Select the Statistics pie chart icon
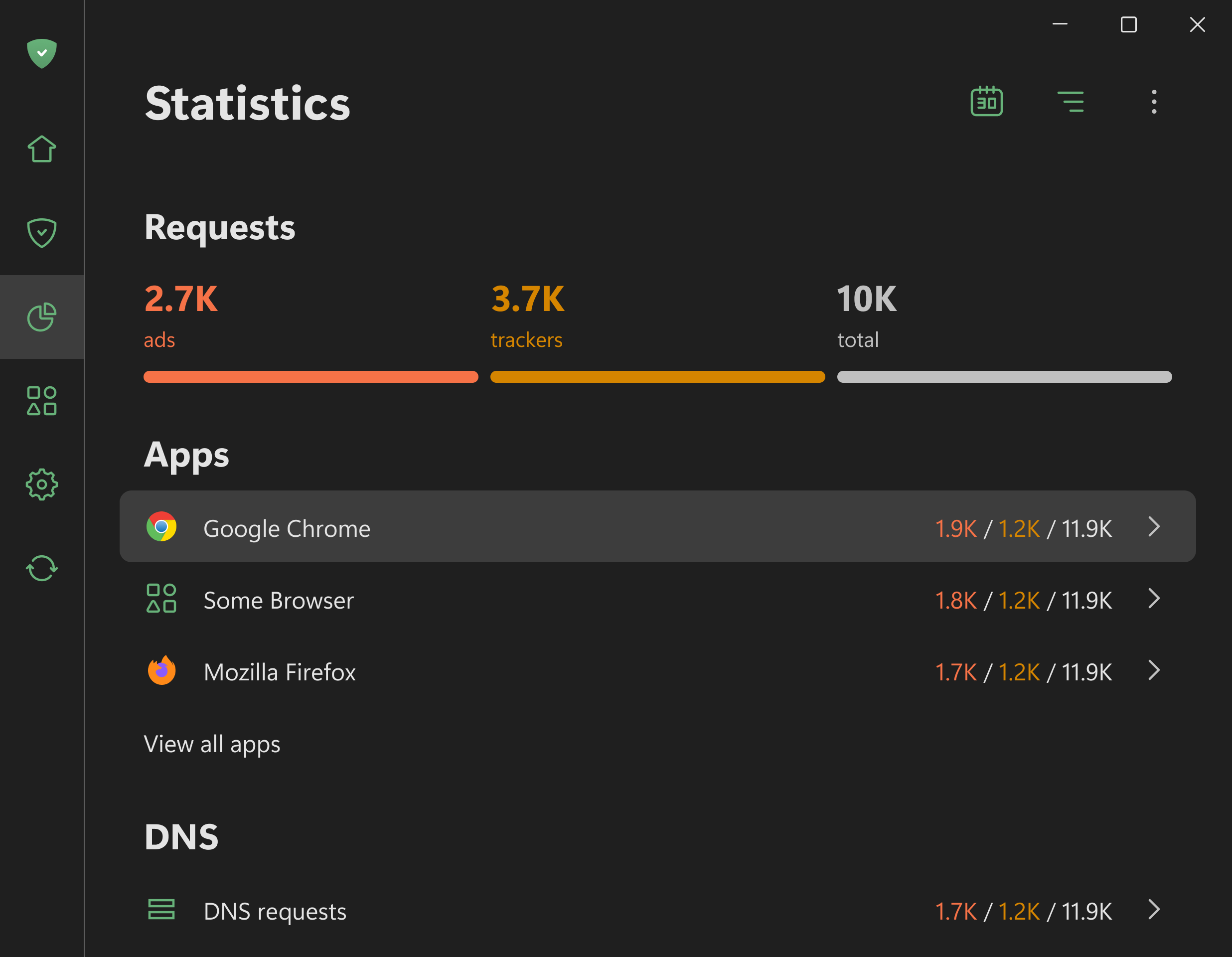Image resolution: width=1232 pixels, height=957 pixels. tap(42, 317)
